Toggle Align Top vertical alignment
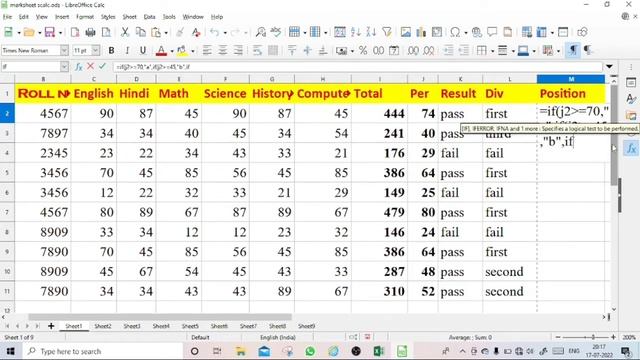Screen dimensions: 640x360 click(291, 50)
